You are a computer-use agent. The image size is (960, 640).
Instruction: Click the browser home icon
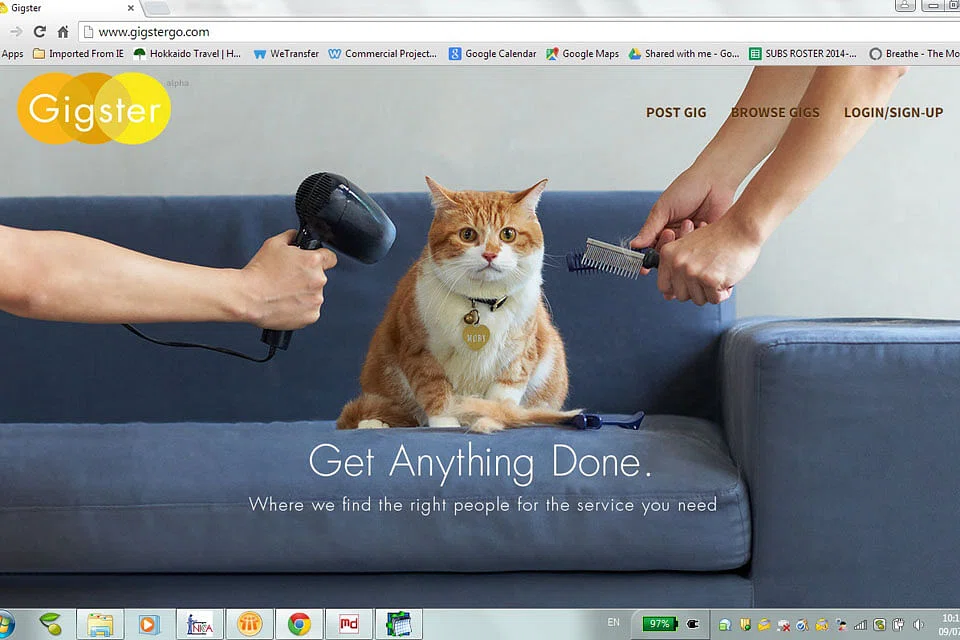[63, 32]
